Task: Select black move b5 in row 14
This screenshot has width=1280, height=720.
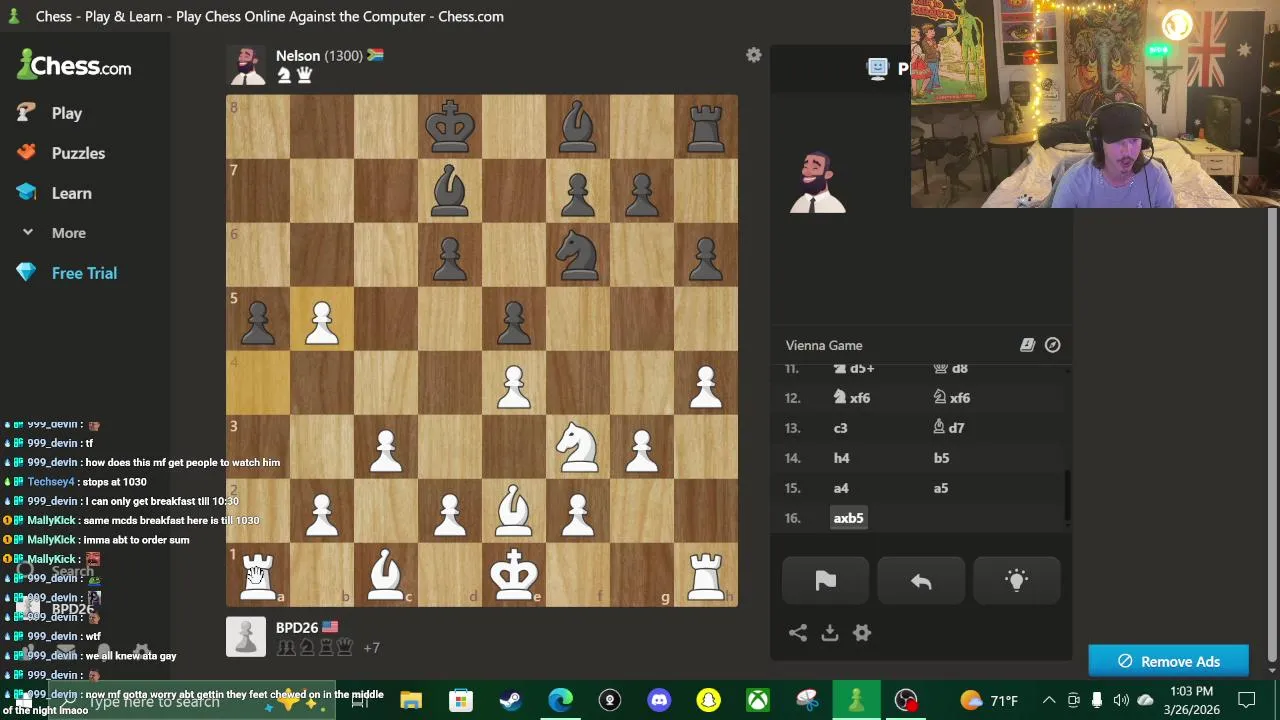Action: pyautogui.click(x=941, y=458)
